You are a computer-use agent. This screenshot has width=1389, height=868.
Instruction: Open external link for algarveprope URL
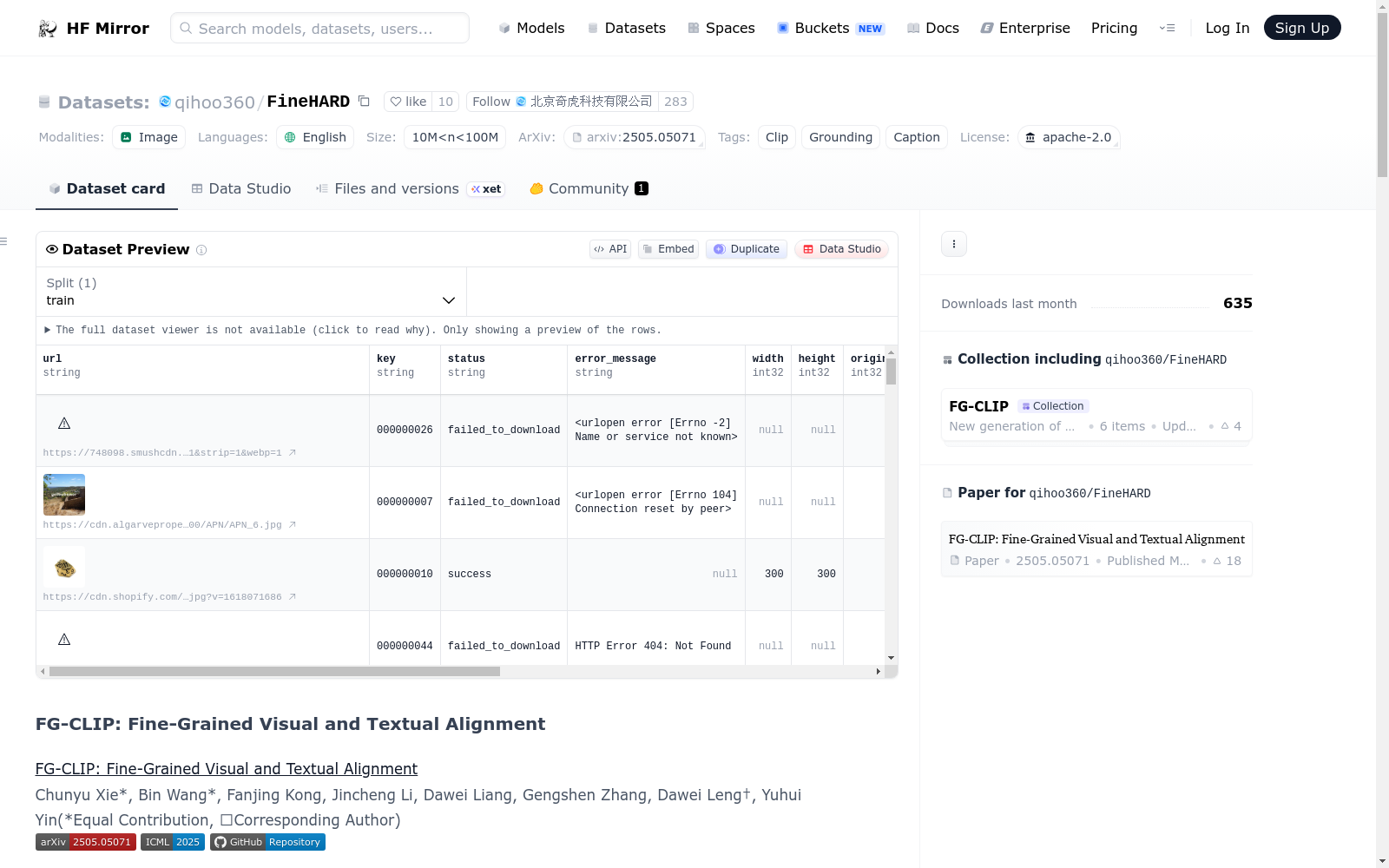(x=293, y=524)
